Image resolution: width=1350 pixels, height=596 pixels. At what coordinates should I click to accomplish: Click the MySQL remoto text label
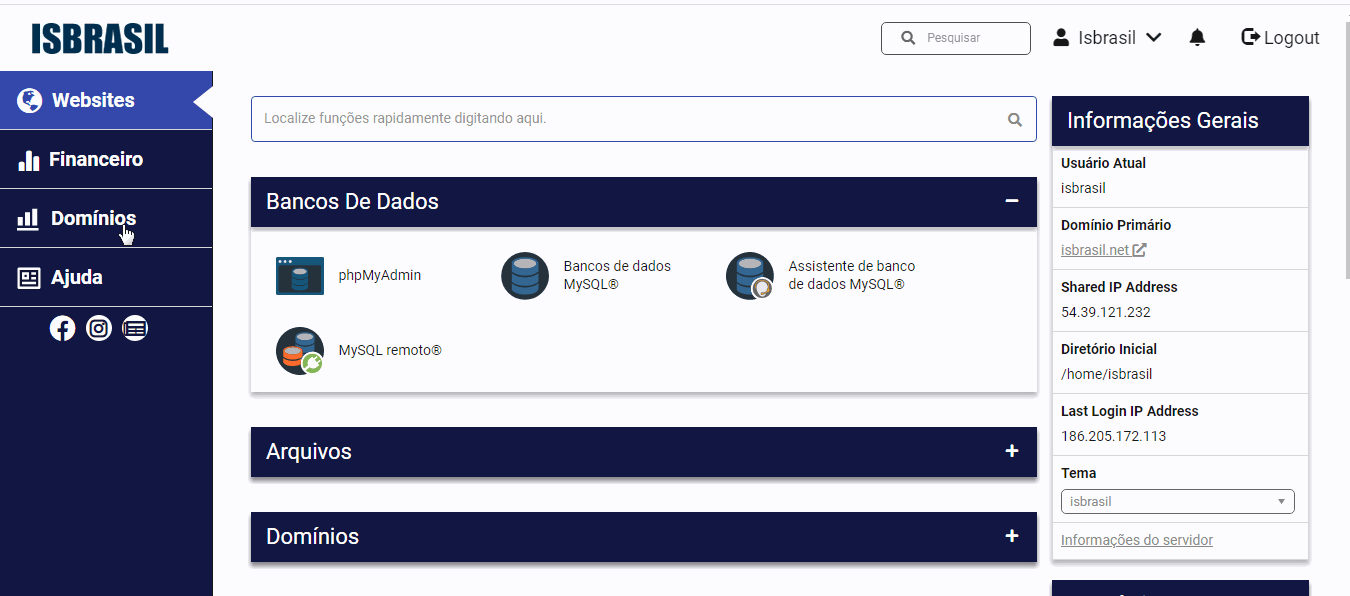(x=390, y=351)
